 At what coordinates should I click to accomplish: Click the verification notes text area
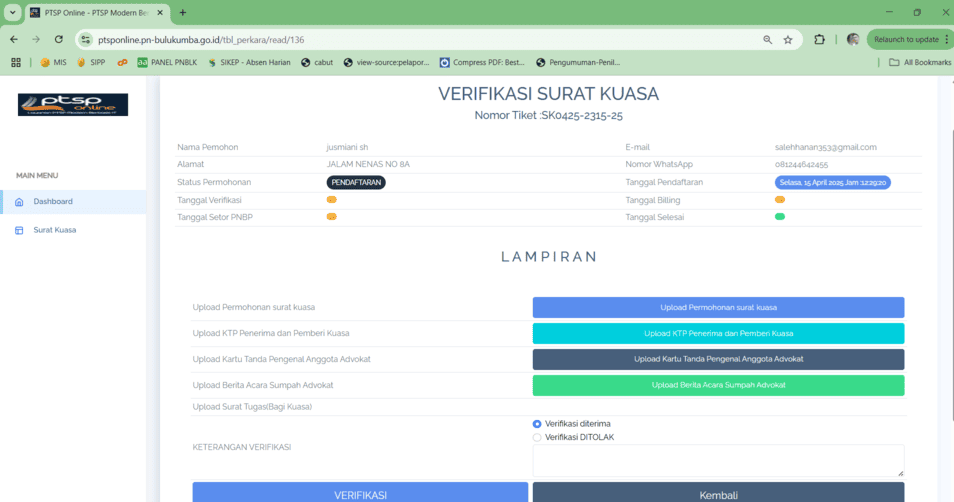[x=718, y=460]
